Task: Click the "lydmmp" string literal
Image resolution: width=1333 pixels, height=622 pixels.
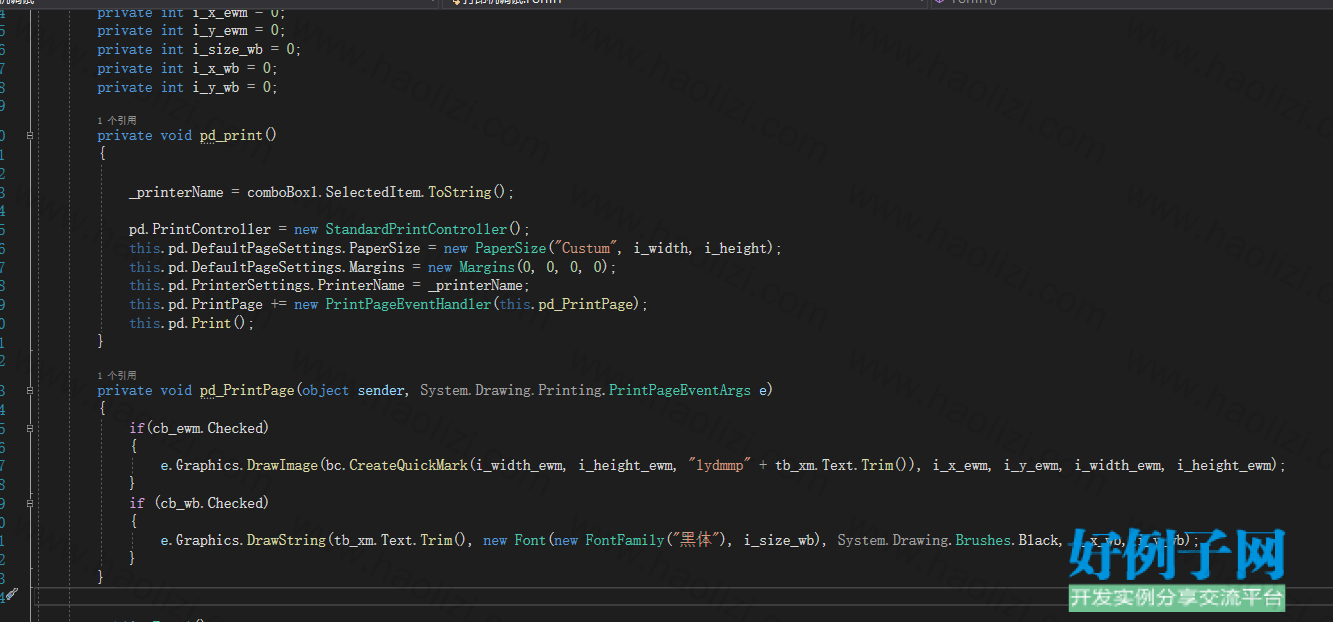Action: [720, 465]
